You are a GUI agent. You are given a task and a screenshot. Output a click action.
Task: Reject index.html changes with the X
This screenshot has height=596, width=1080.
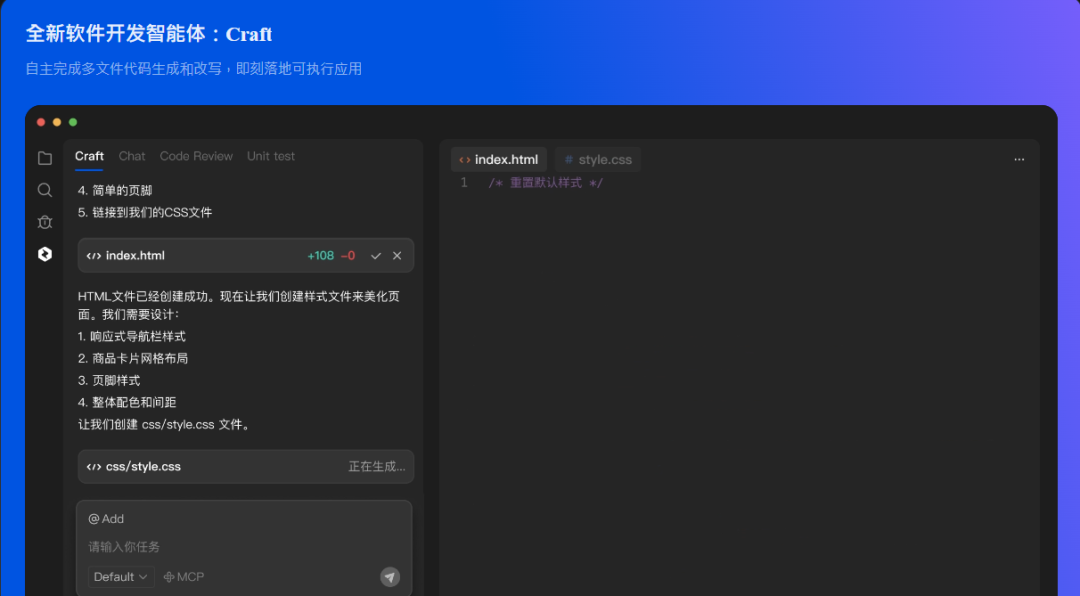(397, 256)
